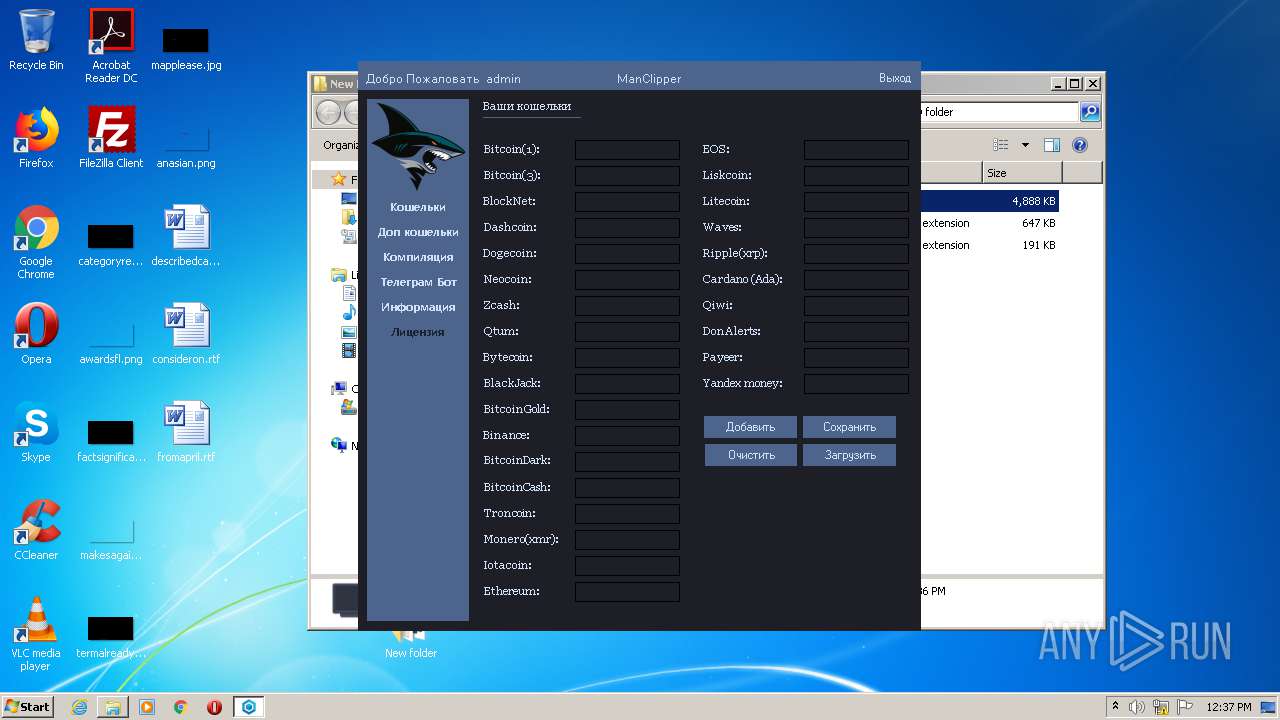Open Explorer help question-mark icon
This screenshot has width=1280, height=720.
point(1080,145)
